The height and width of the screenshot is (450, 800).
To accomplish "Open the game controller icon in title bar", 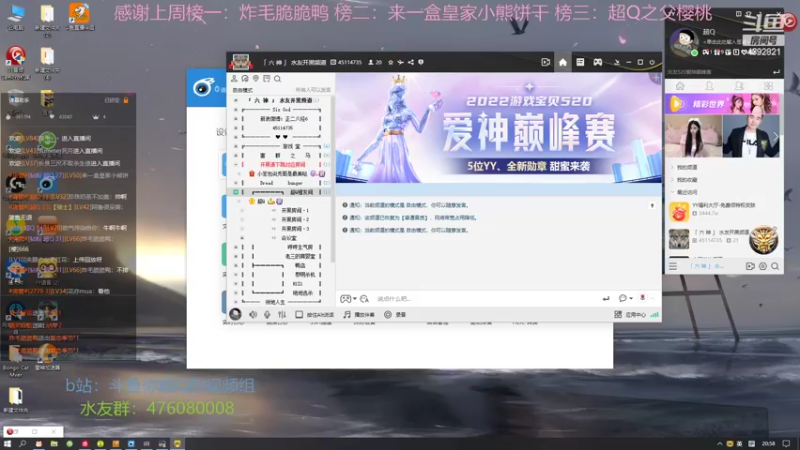I will pyautogui.click(x=597, y=62).
